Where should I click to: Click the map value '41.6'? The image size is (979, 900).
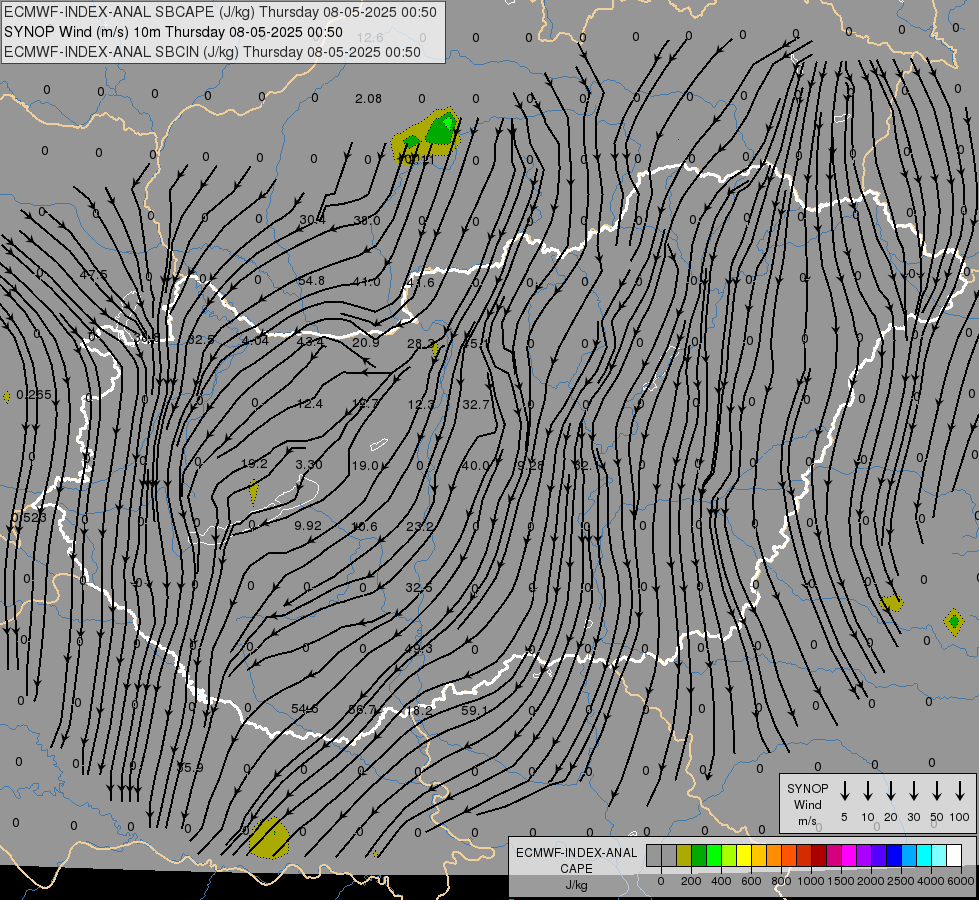point(420,283)
